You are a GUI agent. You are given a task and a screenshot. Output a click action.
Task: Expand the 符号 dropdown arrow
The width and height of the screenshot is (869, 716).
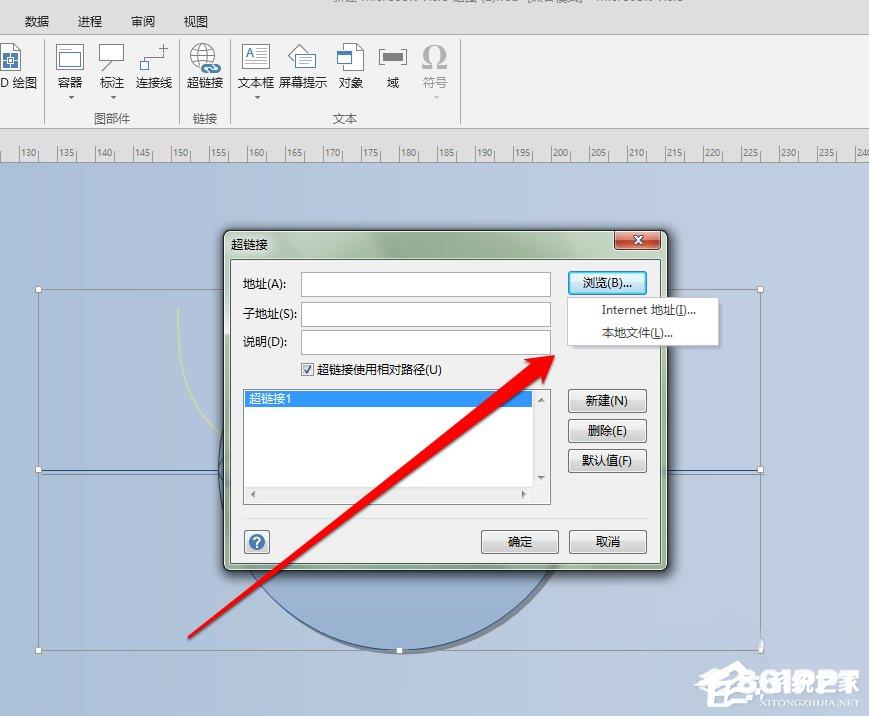436,98
